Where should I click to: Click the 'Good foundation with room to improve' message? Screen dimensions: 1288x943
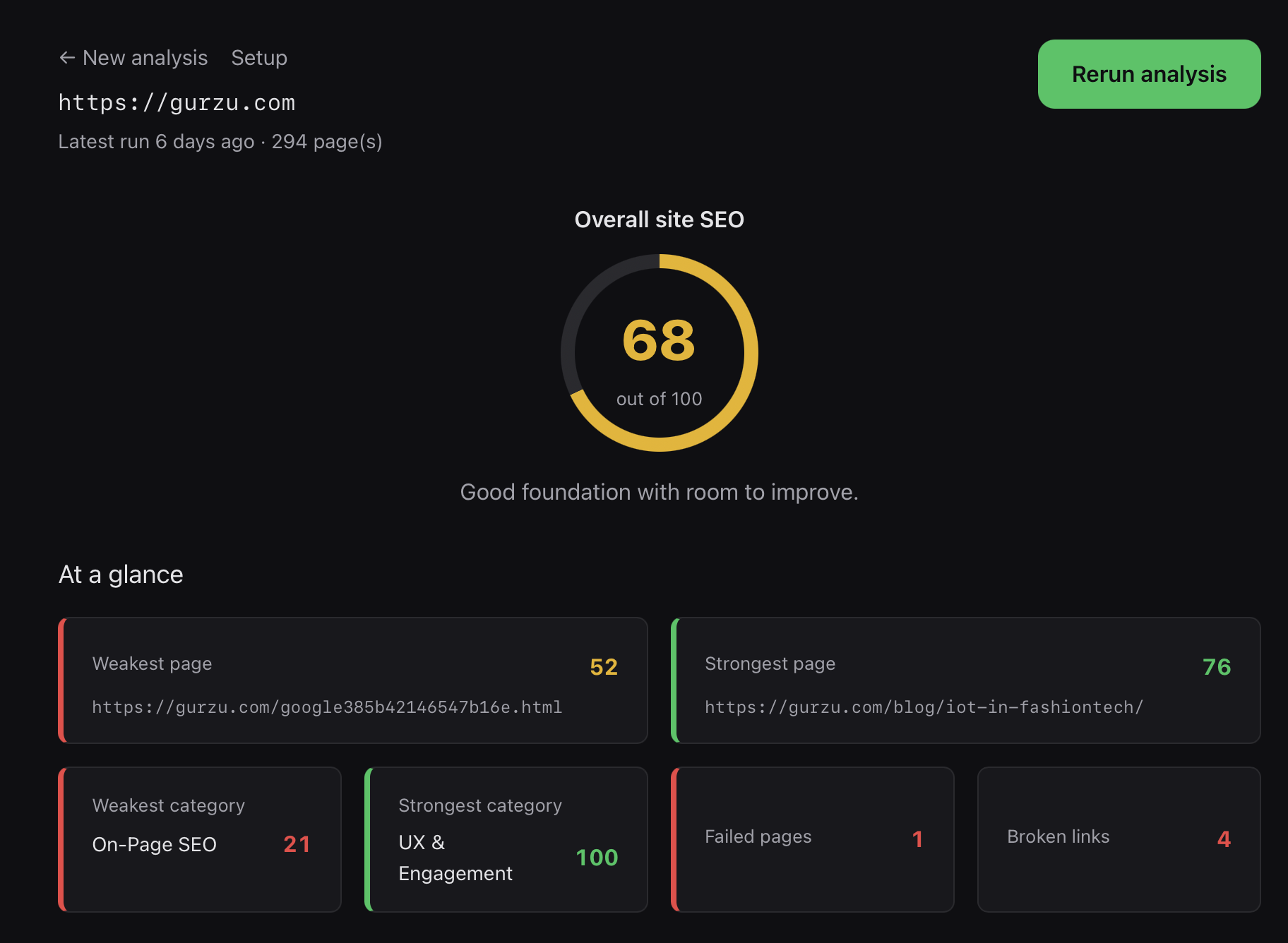point(659,492)
